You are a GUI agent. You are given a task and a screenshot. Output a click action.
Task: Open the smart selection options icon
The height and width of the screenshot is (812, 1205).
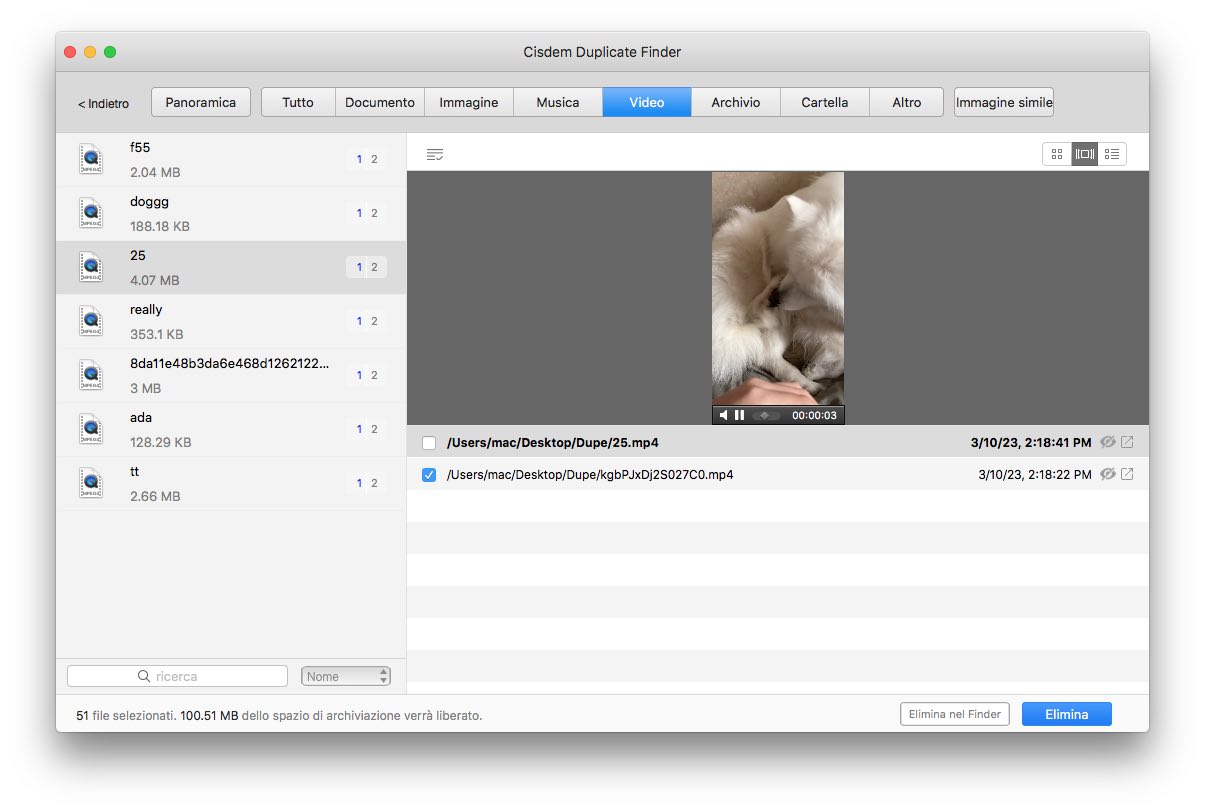(x=435, y=154)
